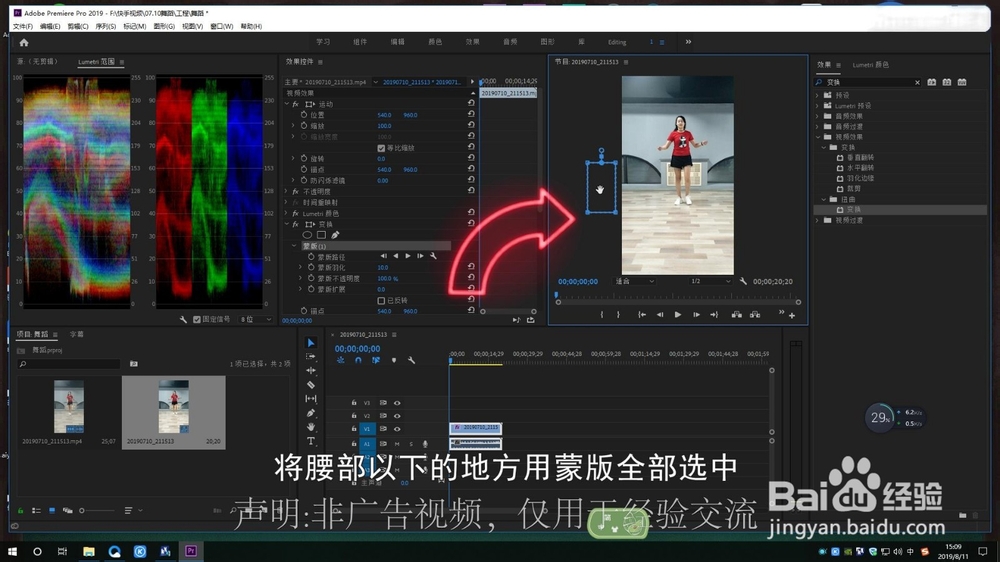
Task: Click the rectangle mask tool under 变换
Action: tap(321, 235)
